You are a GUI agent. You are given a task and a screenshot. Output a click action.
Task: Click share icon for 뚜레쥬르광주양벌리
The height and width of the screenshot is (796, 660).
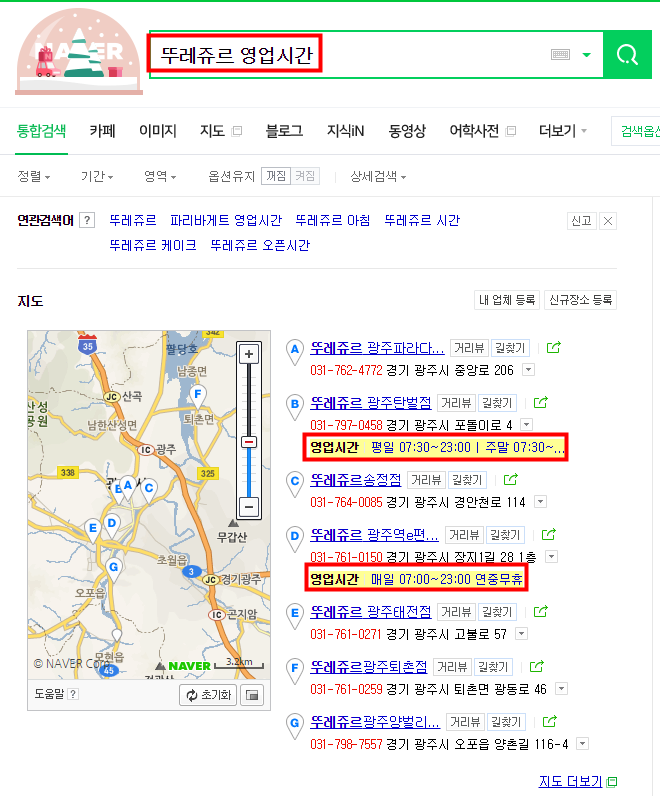click(x=550, y=721)
